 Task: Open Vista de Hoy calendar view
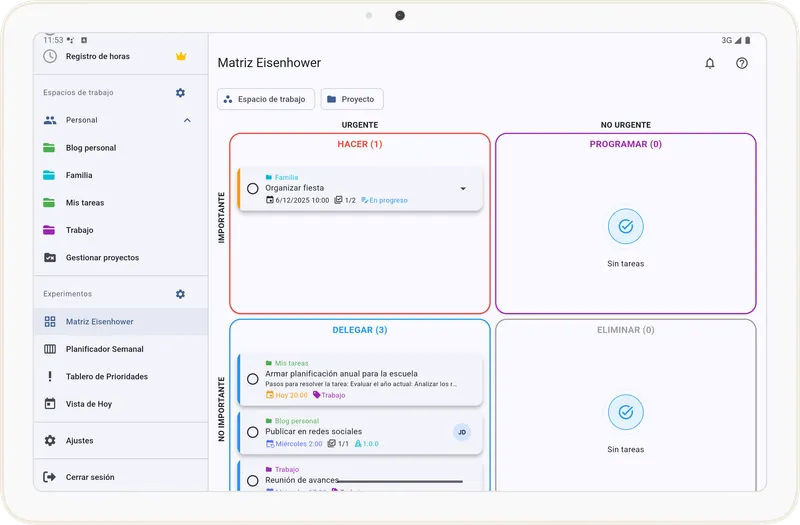tap(88, 404)
